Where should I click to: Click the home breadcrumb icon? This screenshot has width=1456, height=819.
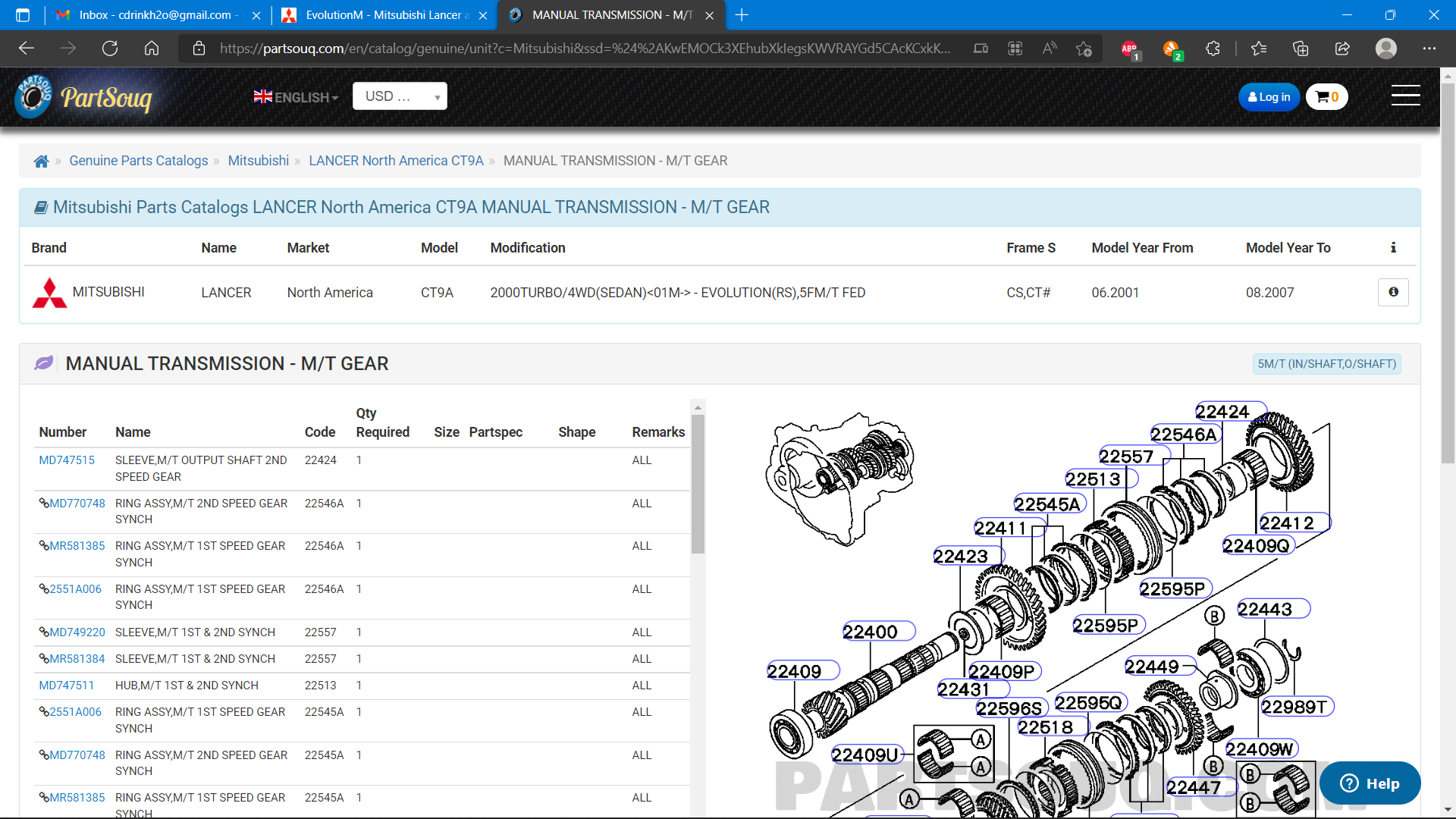(42, 161)
